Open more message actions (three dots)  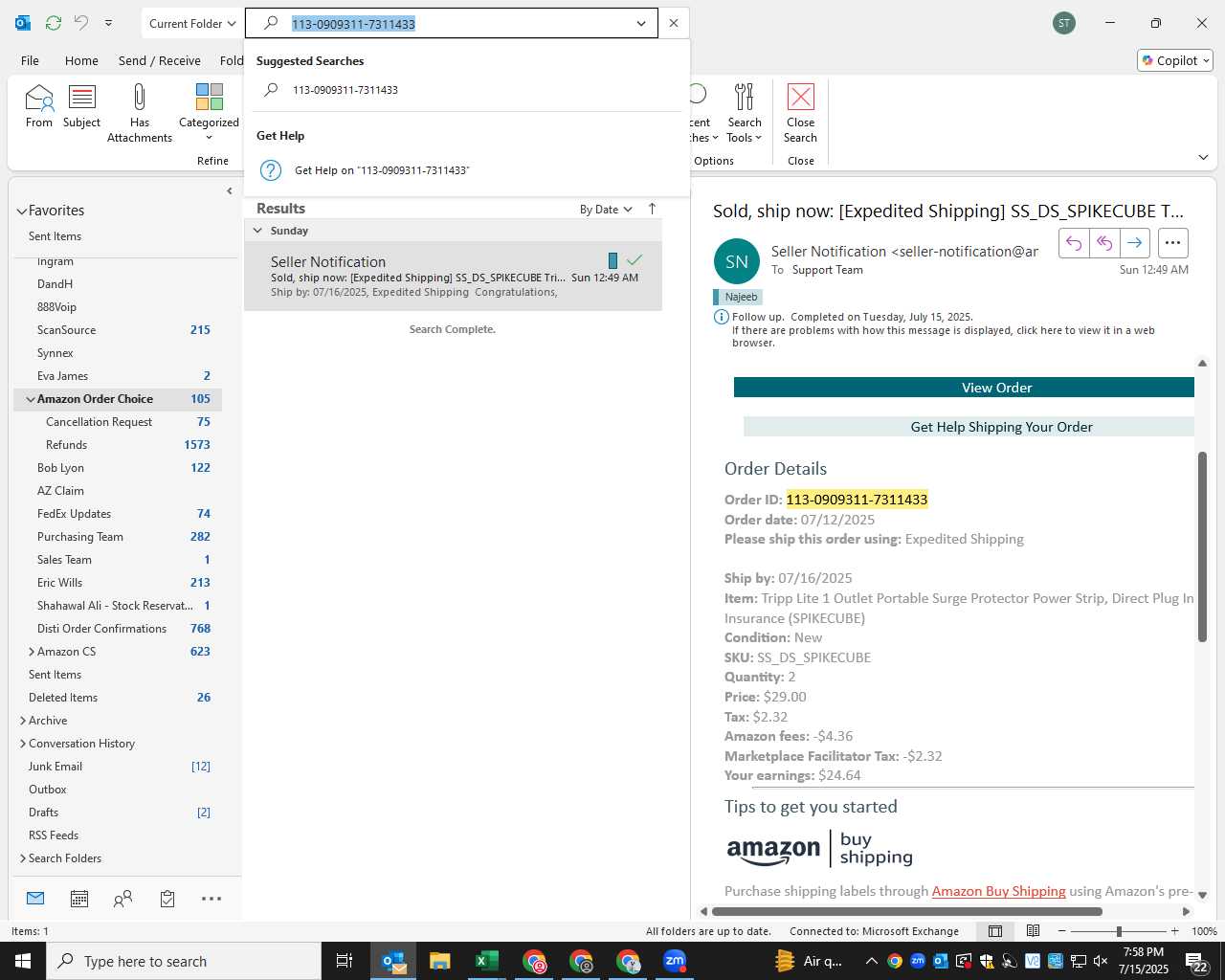tap(1173, 243)
